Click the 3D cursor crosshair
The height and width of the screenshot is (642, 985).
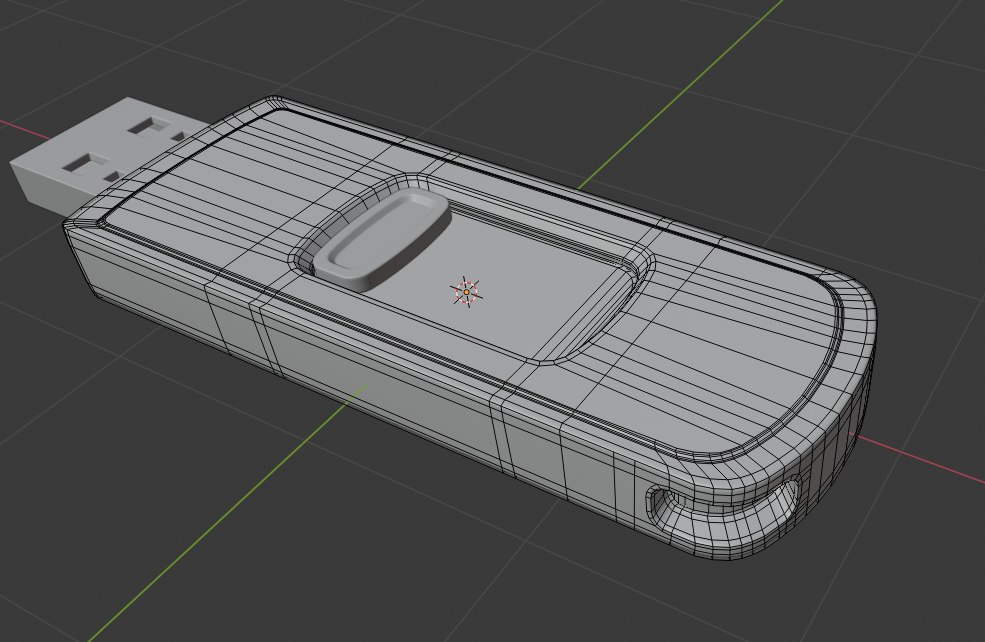coord(466,292)
